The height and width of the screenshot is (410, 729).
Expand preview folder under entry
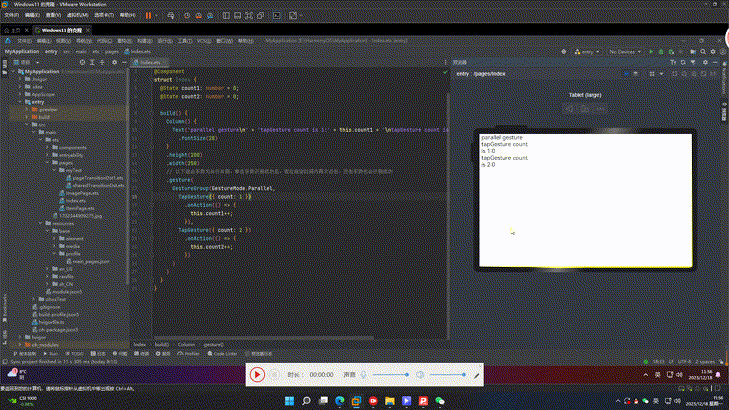click(27, 110)
